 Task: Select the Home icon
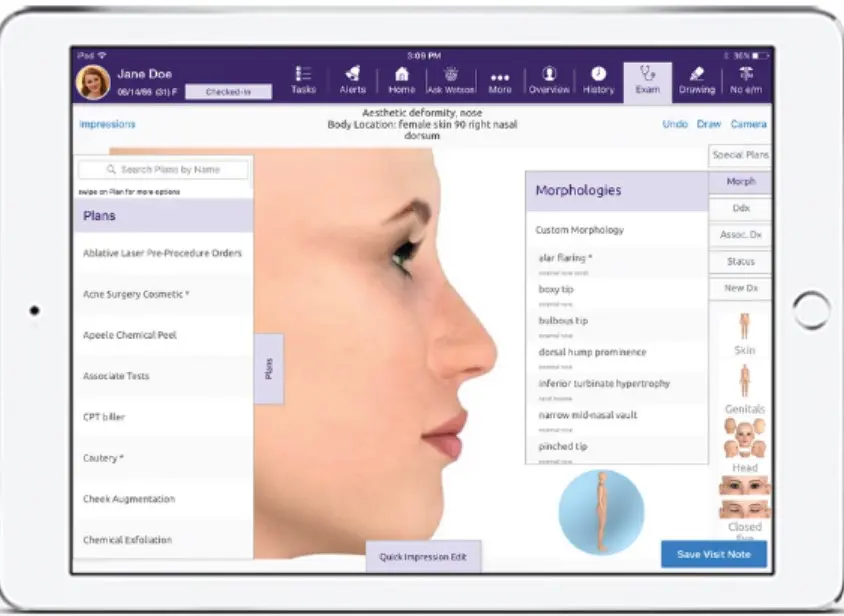[x=401, y=80]
